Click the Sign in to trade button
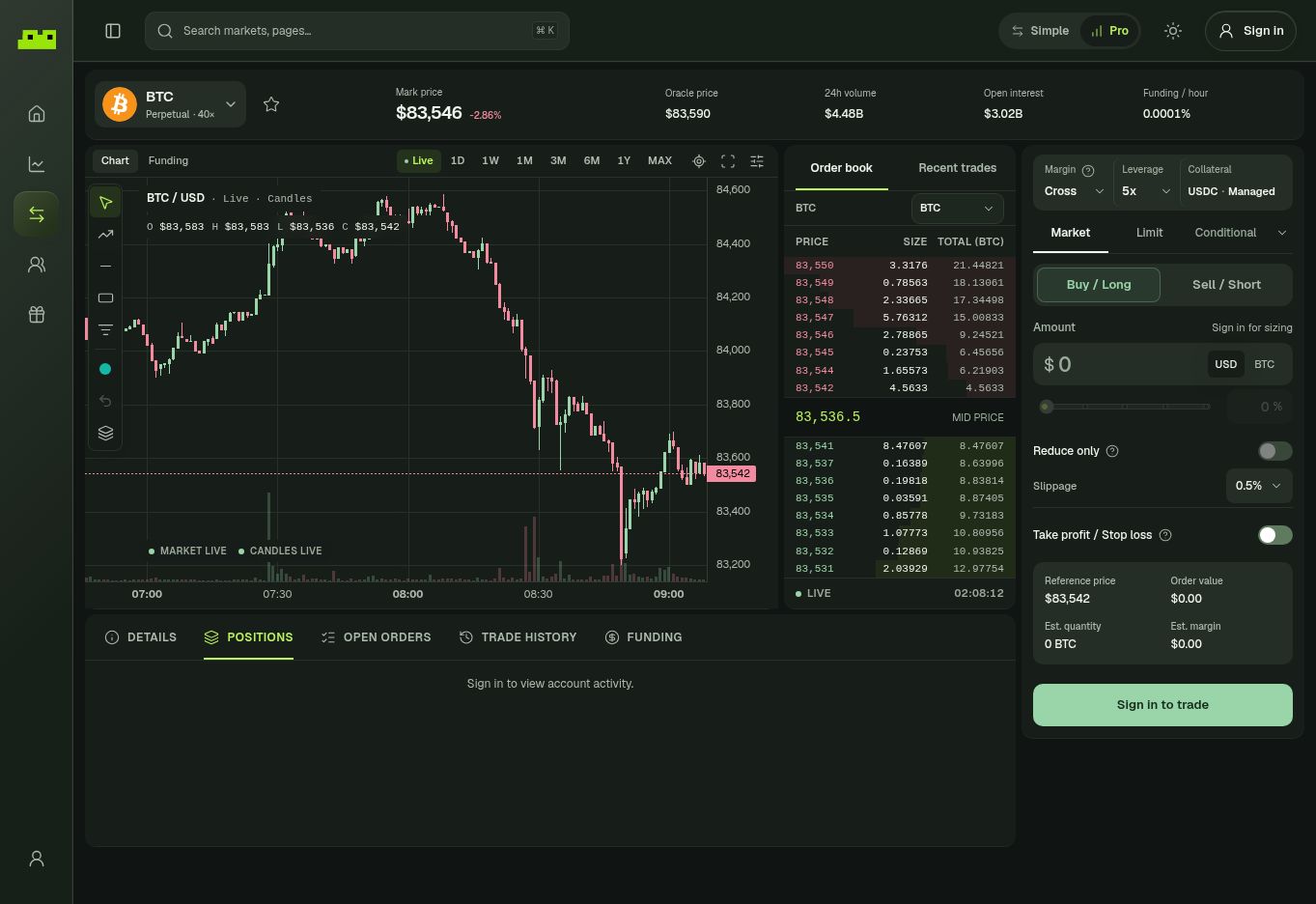Screen dimensions: 1316x904 pos(1162,705)
